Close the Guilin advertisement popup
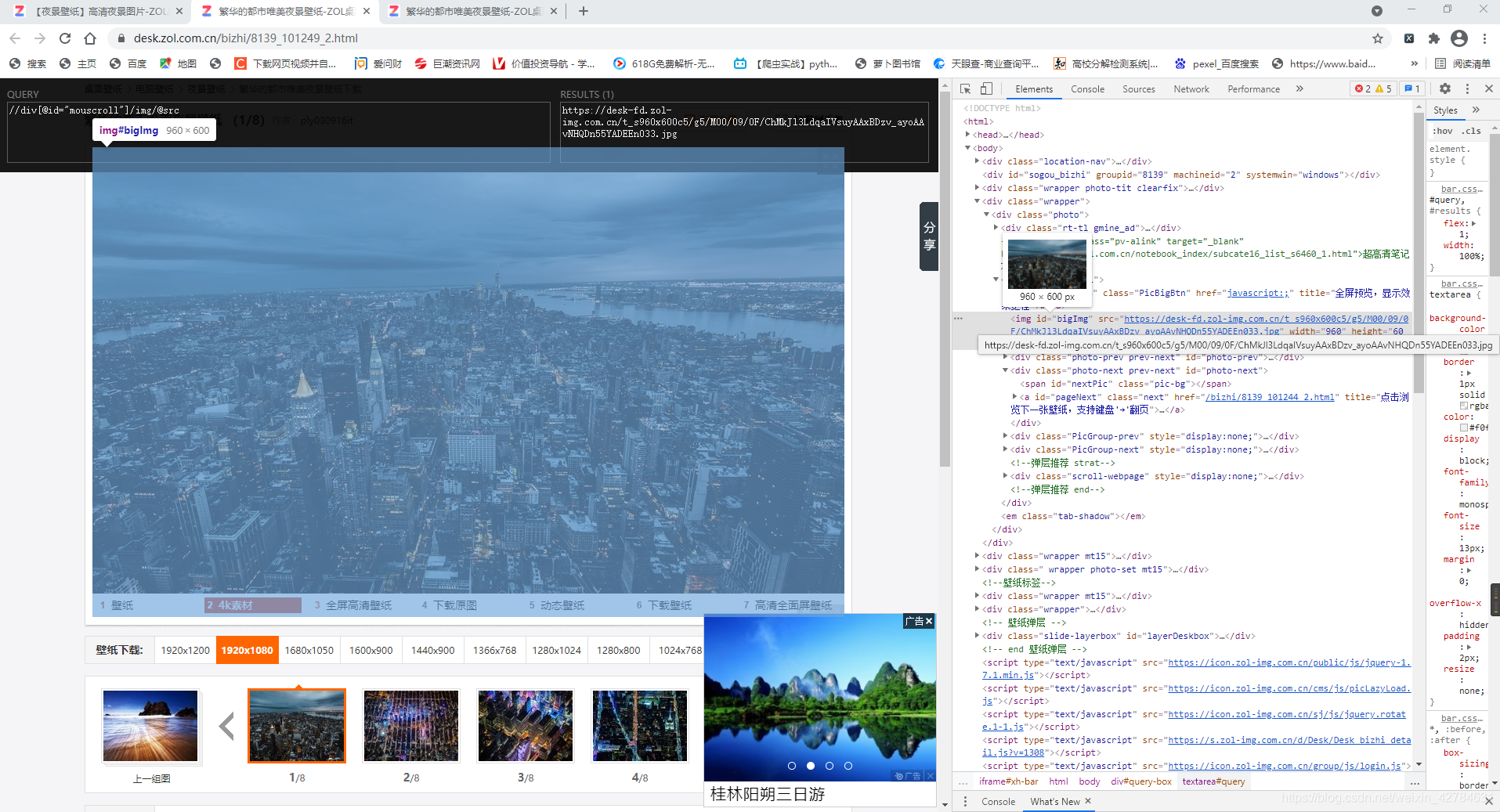The image size is (1500, 812). (x=929, y=621)
